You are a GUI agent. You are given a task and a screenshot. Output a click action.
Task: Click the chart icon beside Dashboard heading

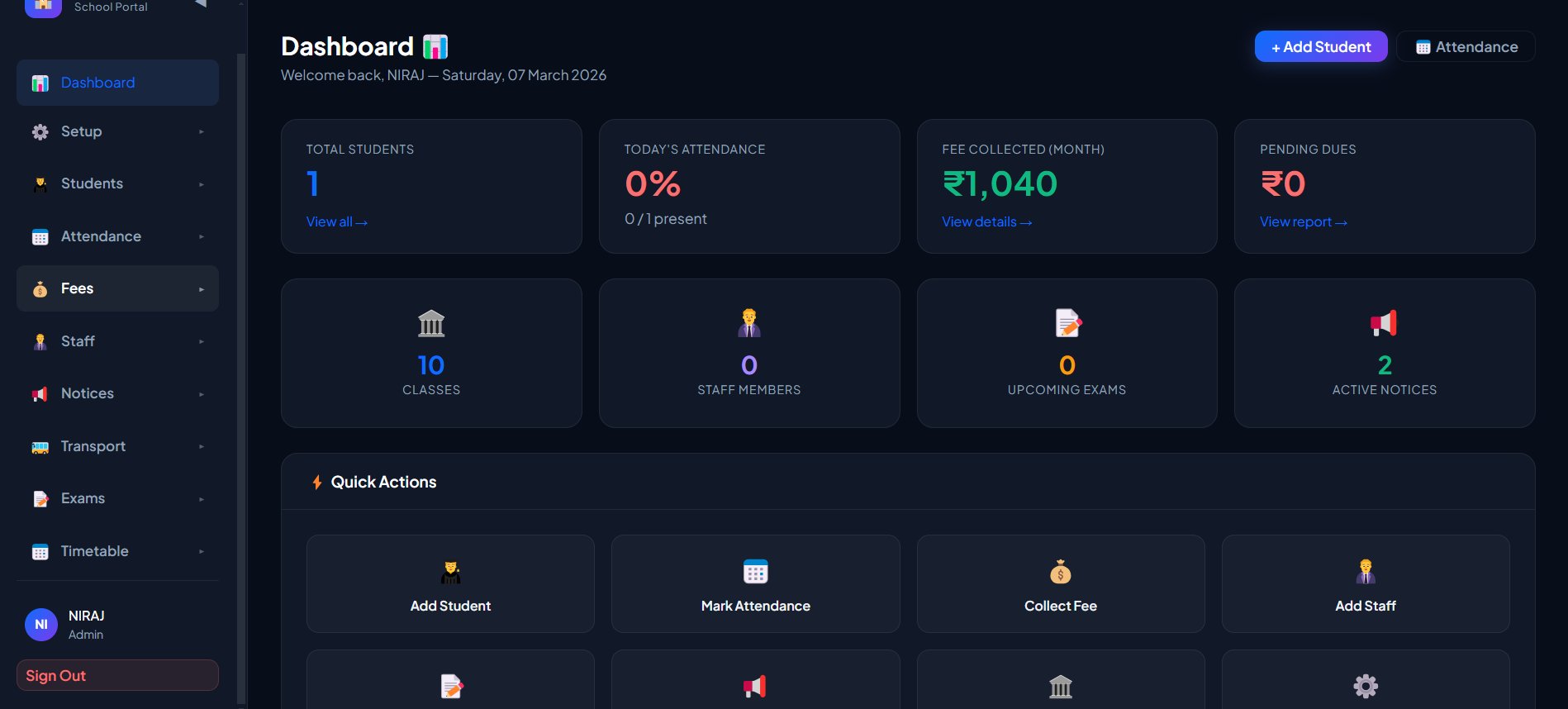pyautogui.click(x=435, y=46)
